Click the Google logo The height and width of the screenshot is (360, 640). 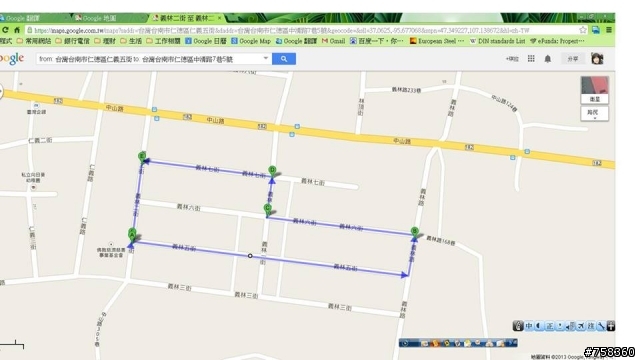point(12,59)
